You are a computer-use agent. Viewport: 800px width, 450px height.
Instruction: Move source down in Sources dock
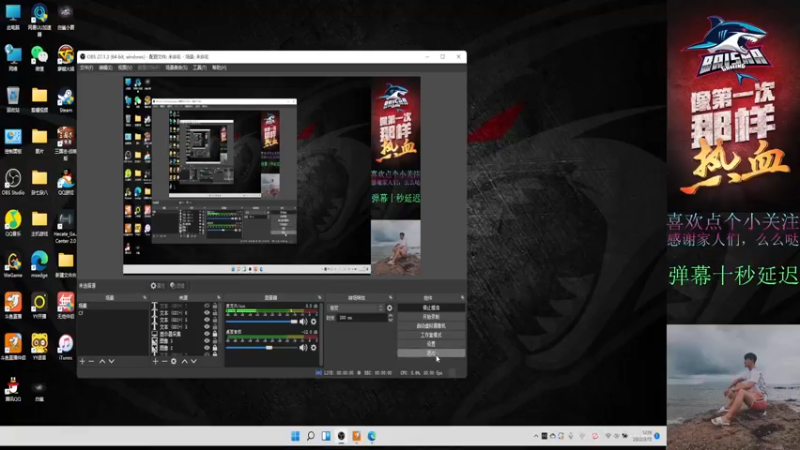click(x=194, y=361)
